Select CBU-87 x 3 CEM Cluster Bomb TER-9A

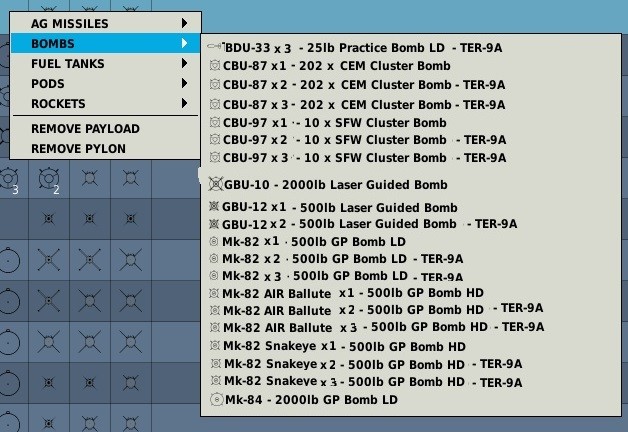pos(357,104)
